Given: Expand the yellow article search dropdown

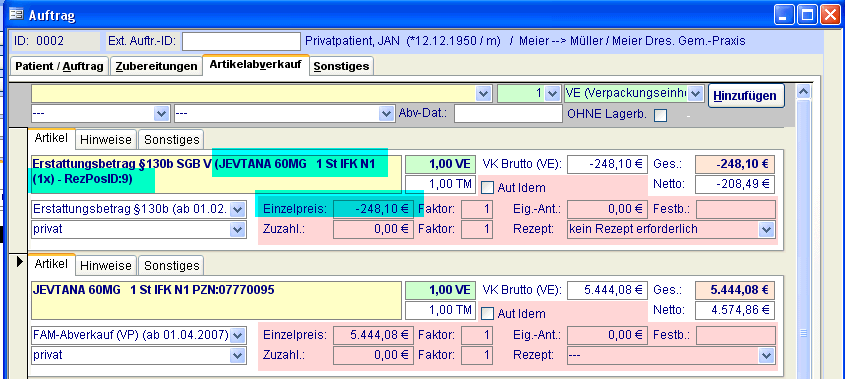Looking at the screenshot, I should [x=484, y=94].
